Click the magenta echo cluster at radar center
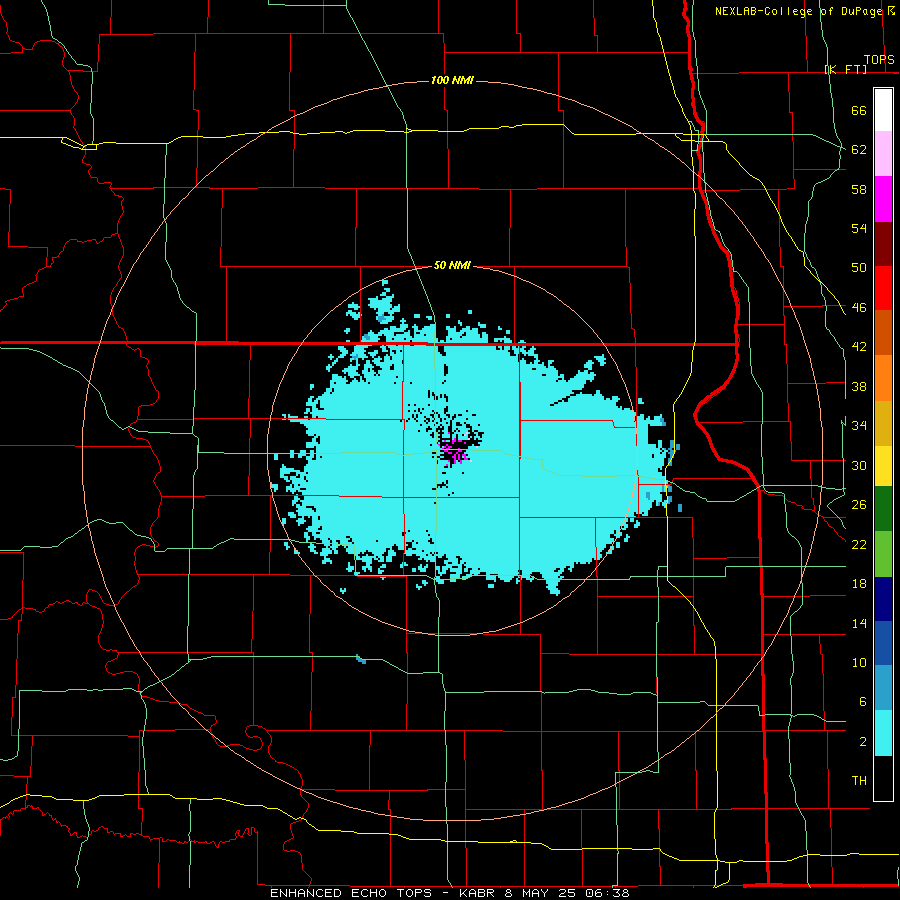 point(454,451)
